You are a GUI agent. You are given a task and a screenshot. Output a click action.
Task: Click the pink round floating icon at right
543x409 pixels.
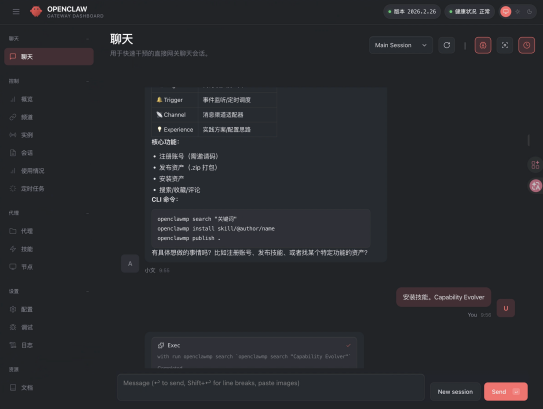tap(535, 186)
